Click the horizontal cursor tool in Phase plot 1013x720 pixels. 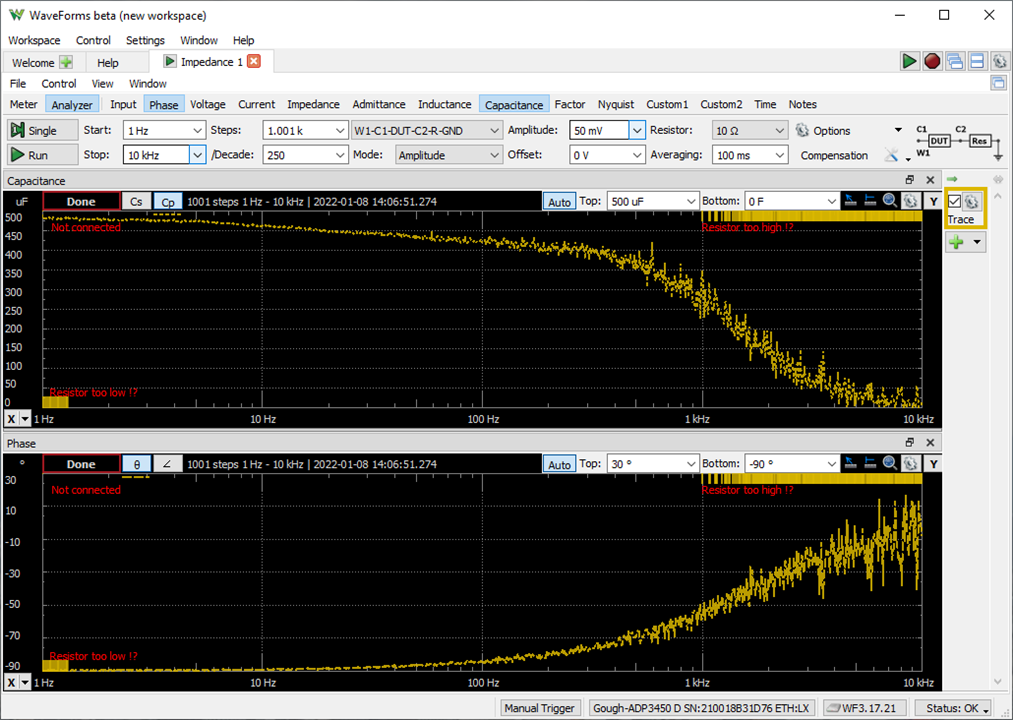coord(870,463)
